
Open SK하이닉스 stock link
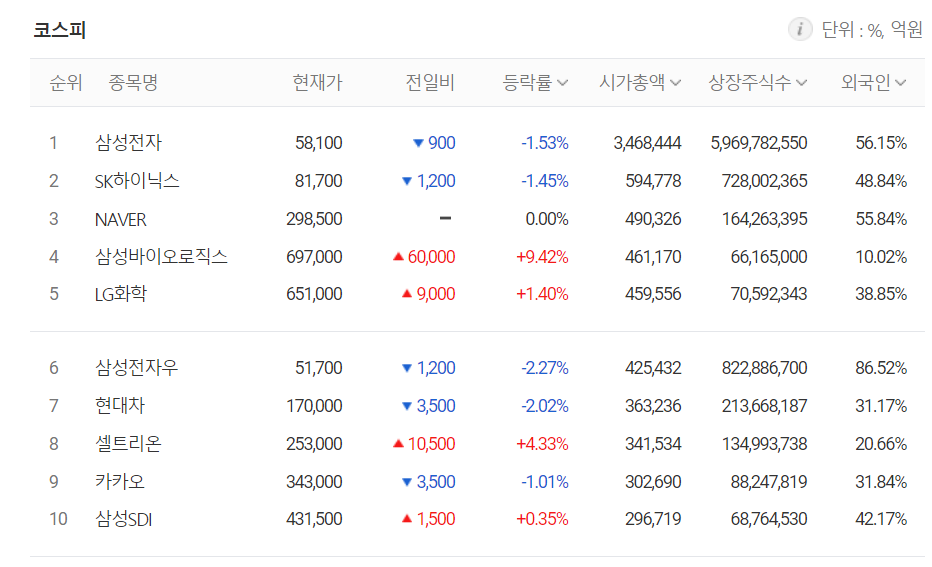coord(137,181)
